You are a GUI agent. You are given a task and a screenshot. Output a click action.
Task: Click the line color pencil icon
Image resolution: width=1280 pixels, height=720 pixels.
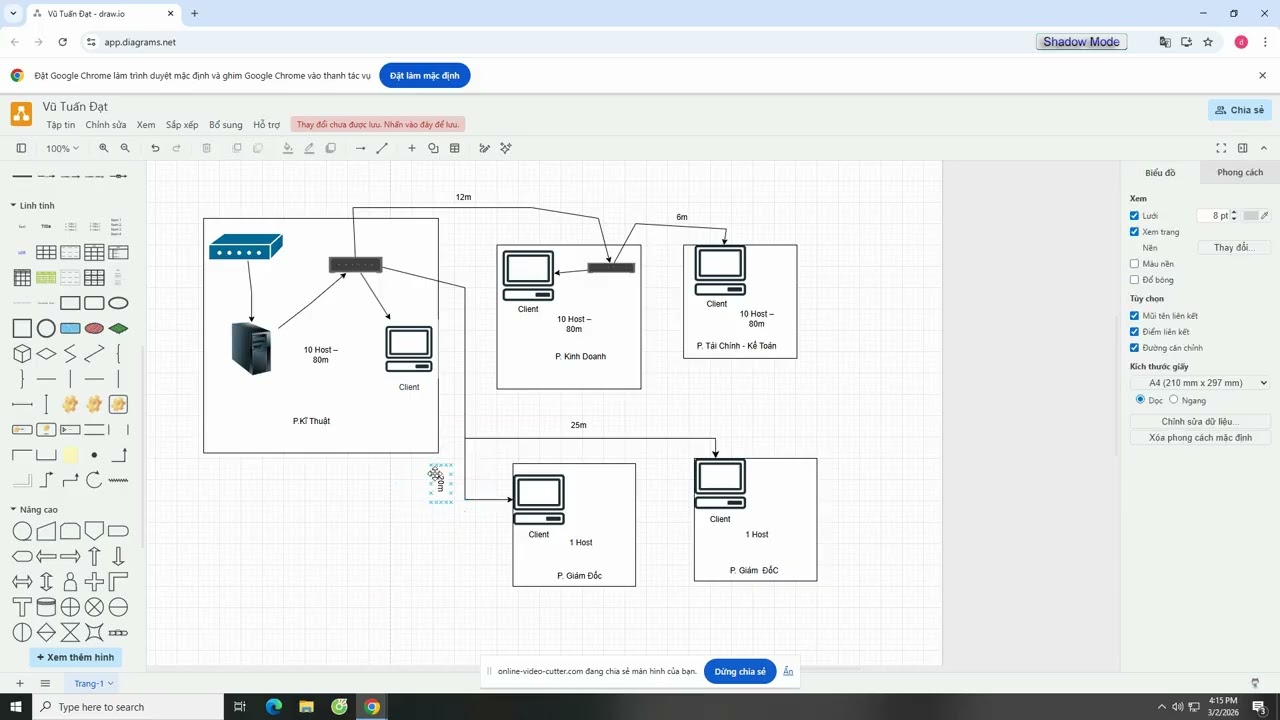[309, 148]
